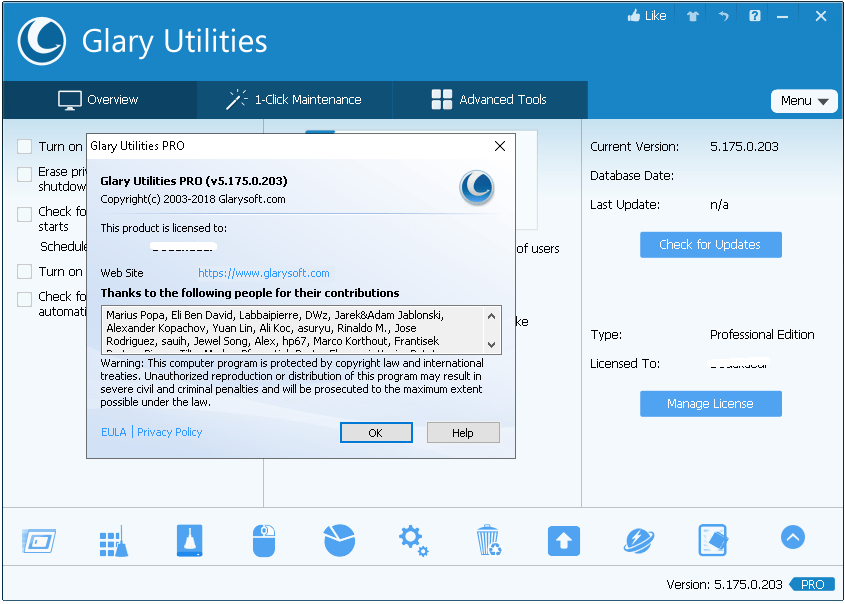Open the https://www.glarysoft.com link

264,273
